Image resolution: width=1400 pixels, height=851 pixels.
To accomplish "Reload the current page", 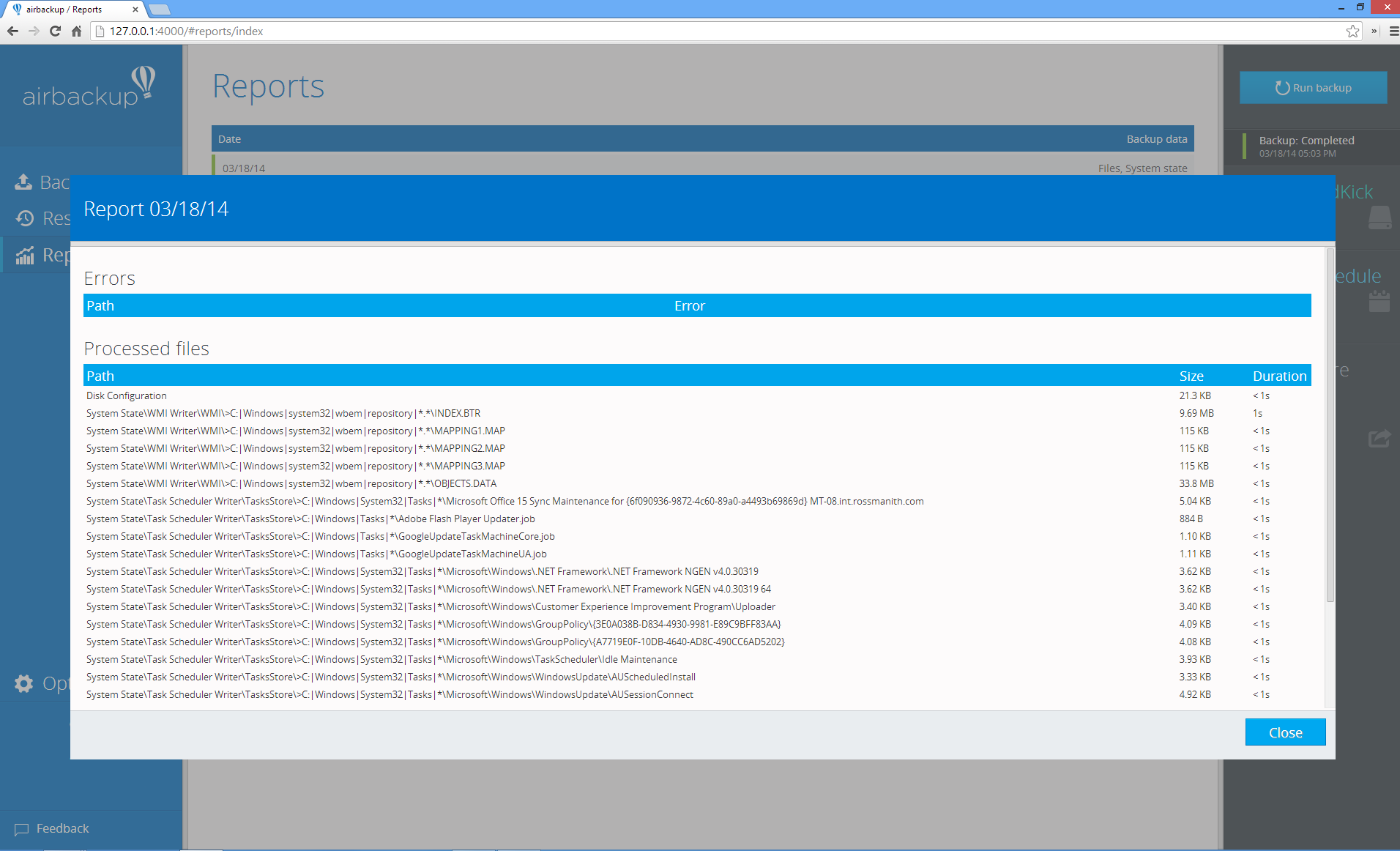I will pos(55,31).
